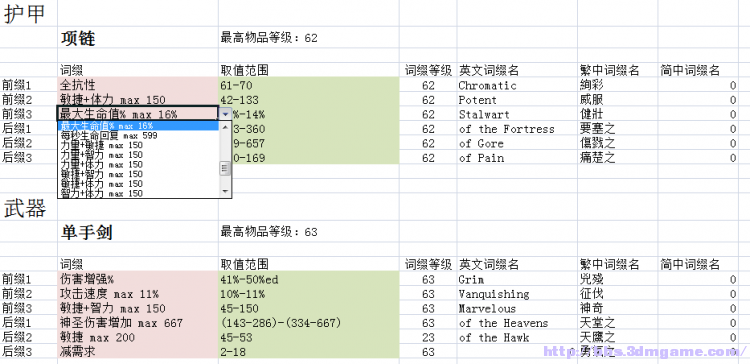This screenshot has height=364, width=750.
Task: Click the dropdown list's scroll down arrow
Action: (x=225, y=192)
